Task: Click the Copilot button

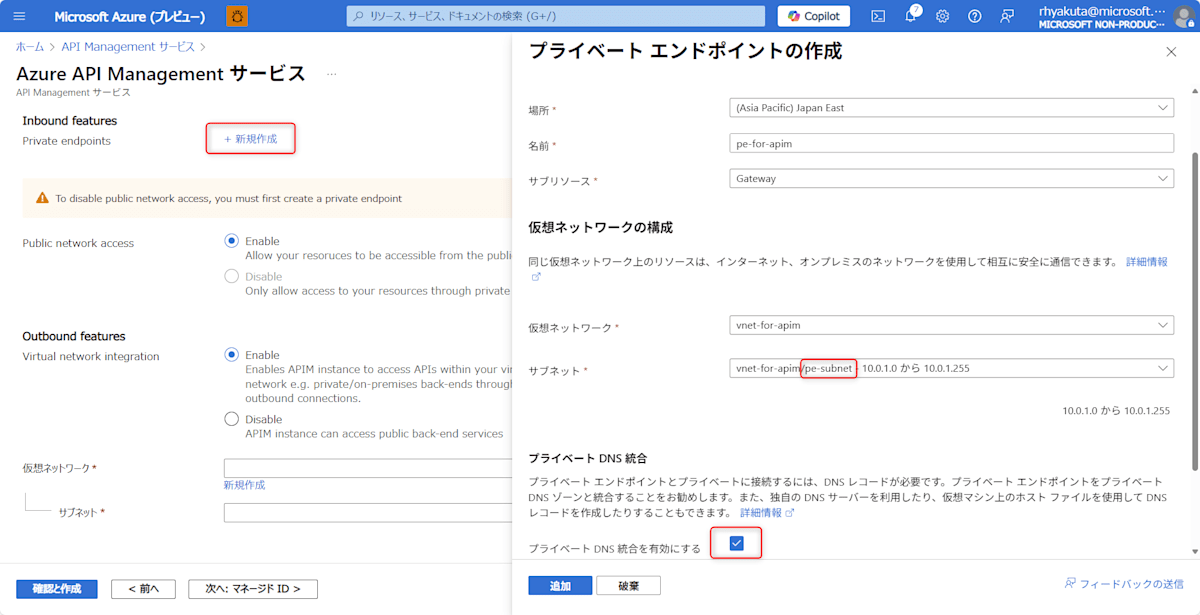Action: click(x=814, y=16)
